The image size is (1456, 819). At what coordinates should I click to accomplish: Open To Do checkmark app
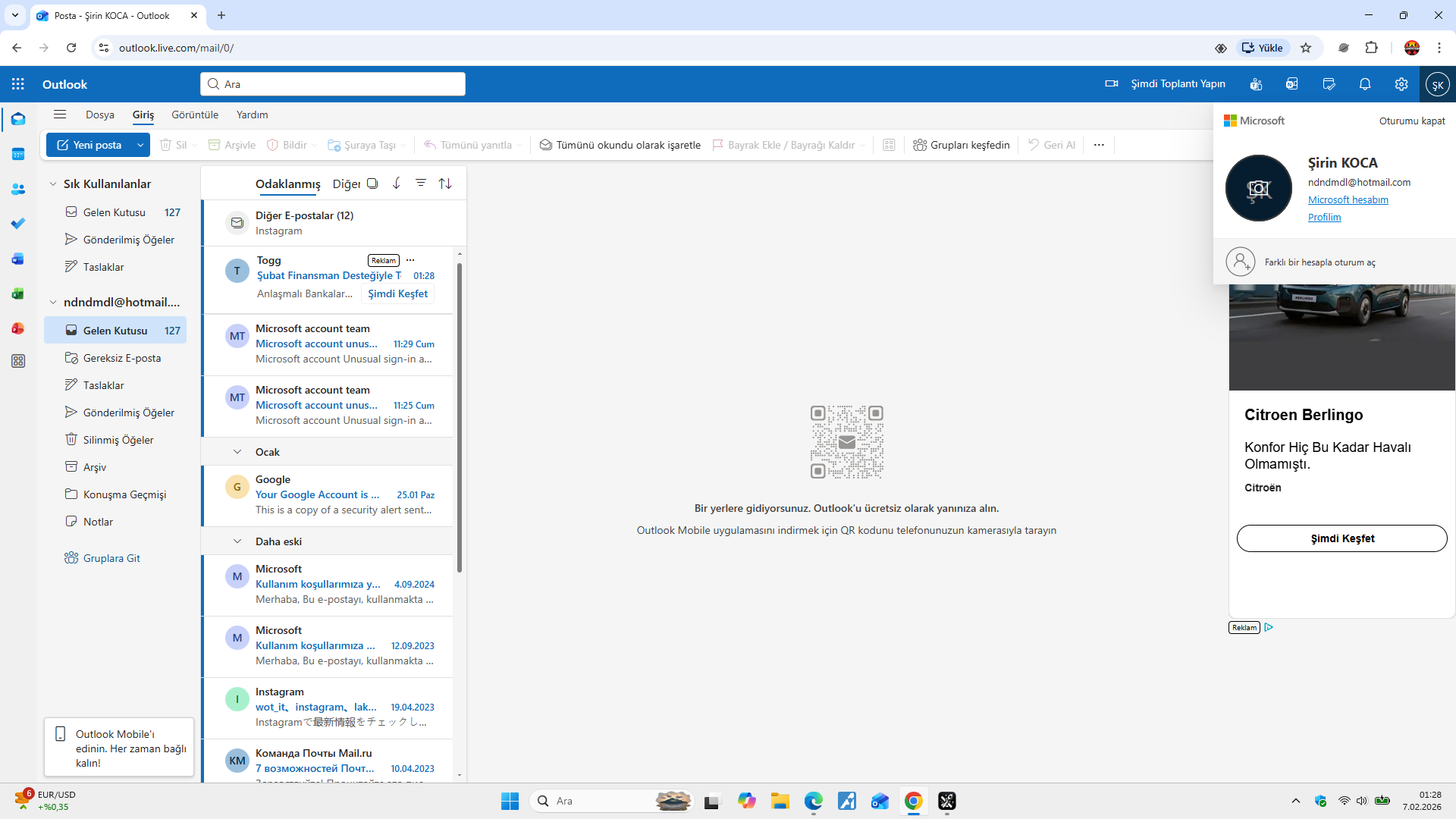(x=18, y=224)
